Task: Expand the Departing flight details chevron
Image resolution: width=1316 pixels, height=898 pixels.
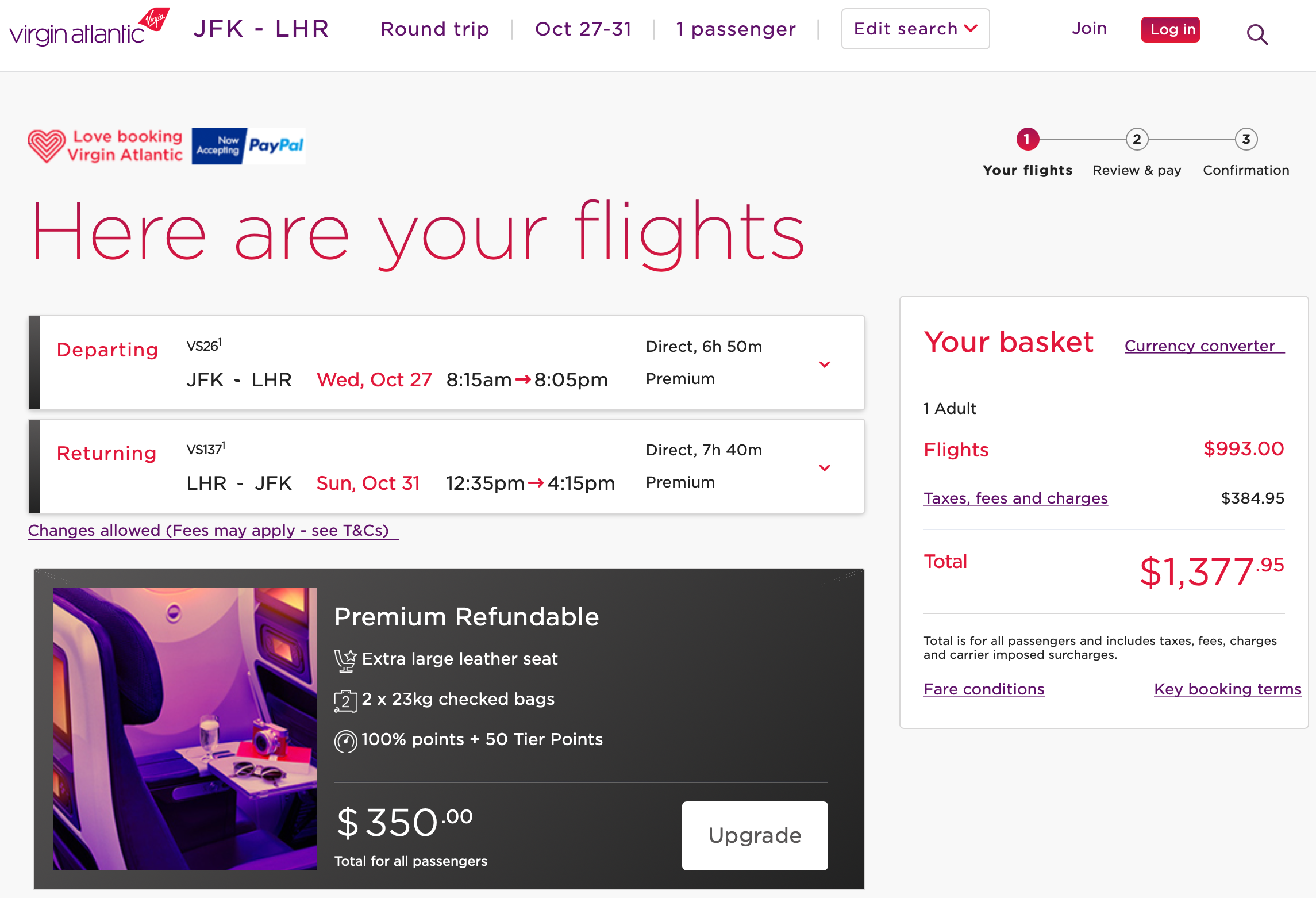Action: (825, 364)
